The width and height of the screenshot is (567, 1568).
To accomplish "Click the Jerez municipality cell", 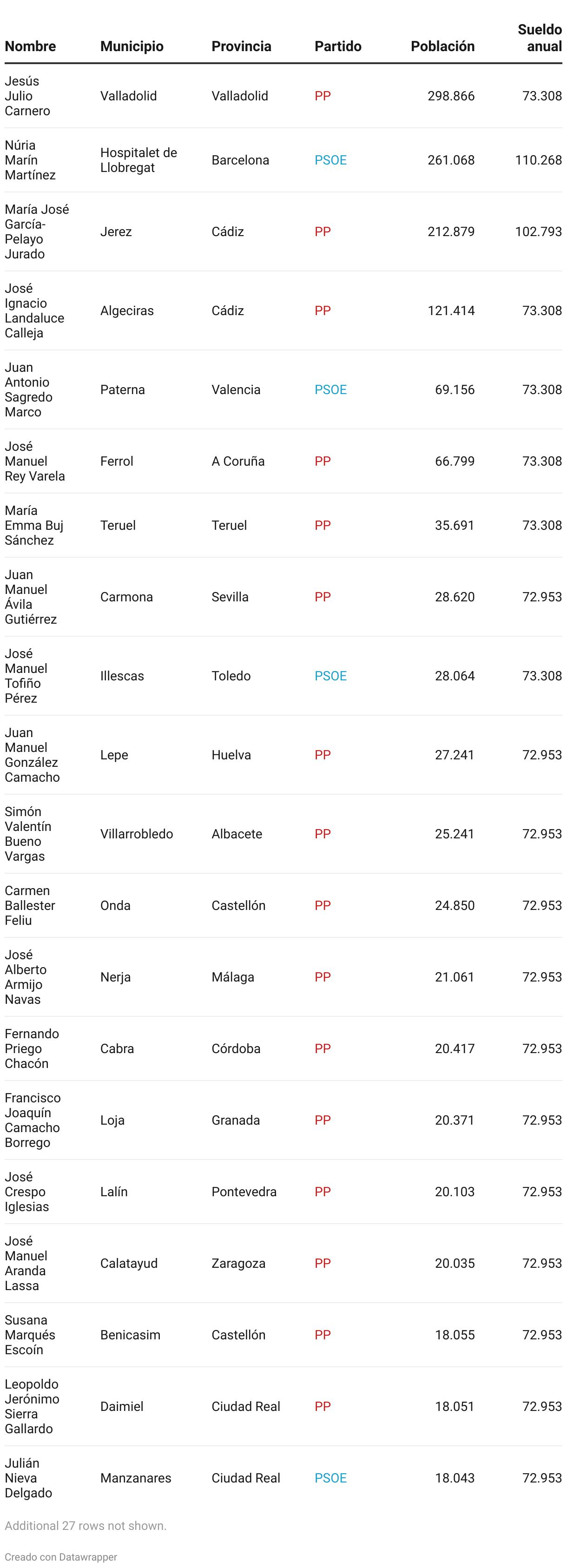I will click(x=116, y=232).
